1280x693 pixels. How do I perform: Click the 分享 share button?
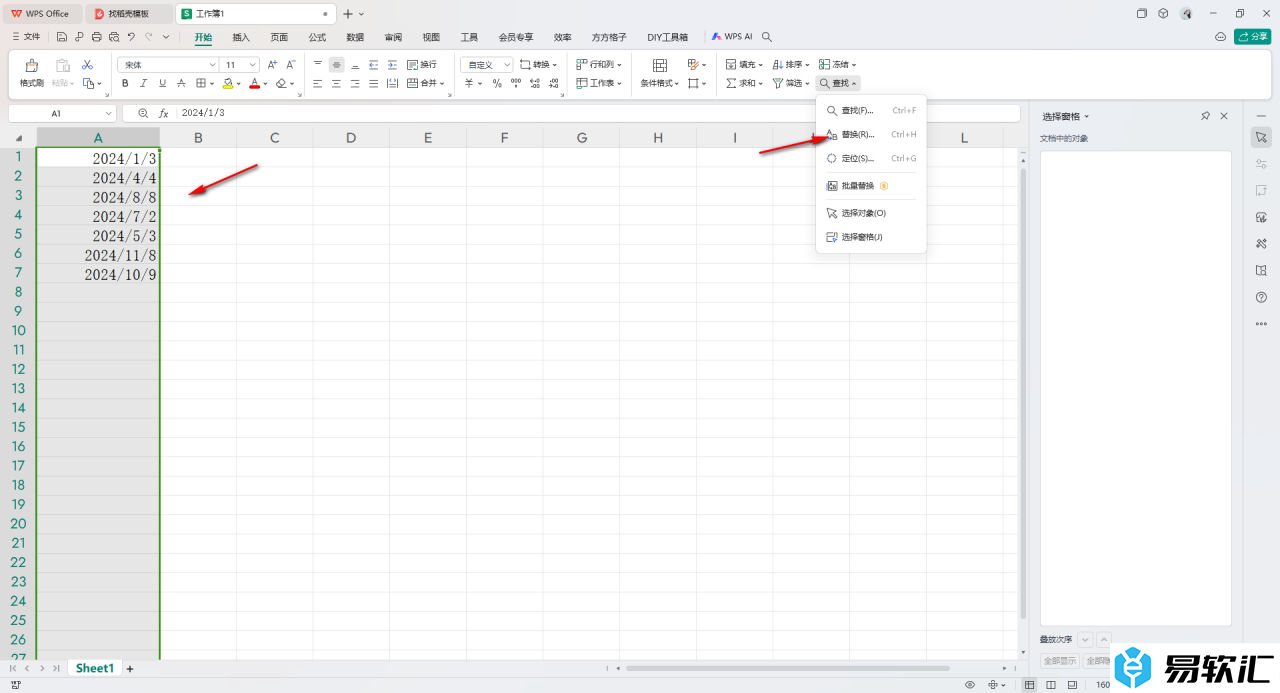click(1252, 37)
